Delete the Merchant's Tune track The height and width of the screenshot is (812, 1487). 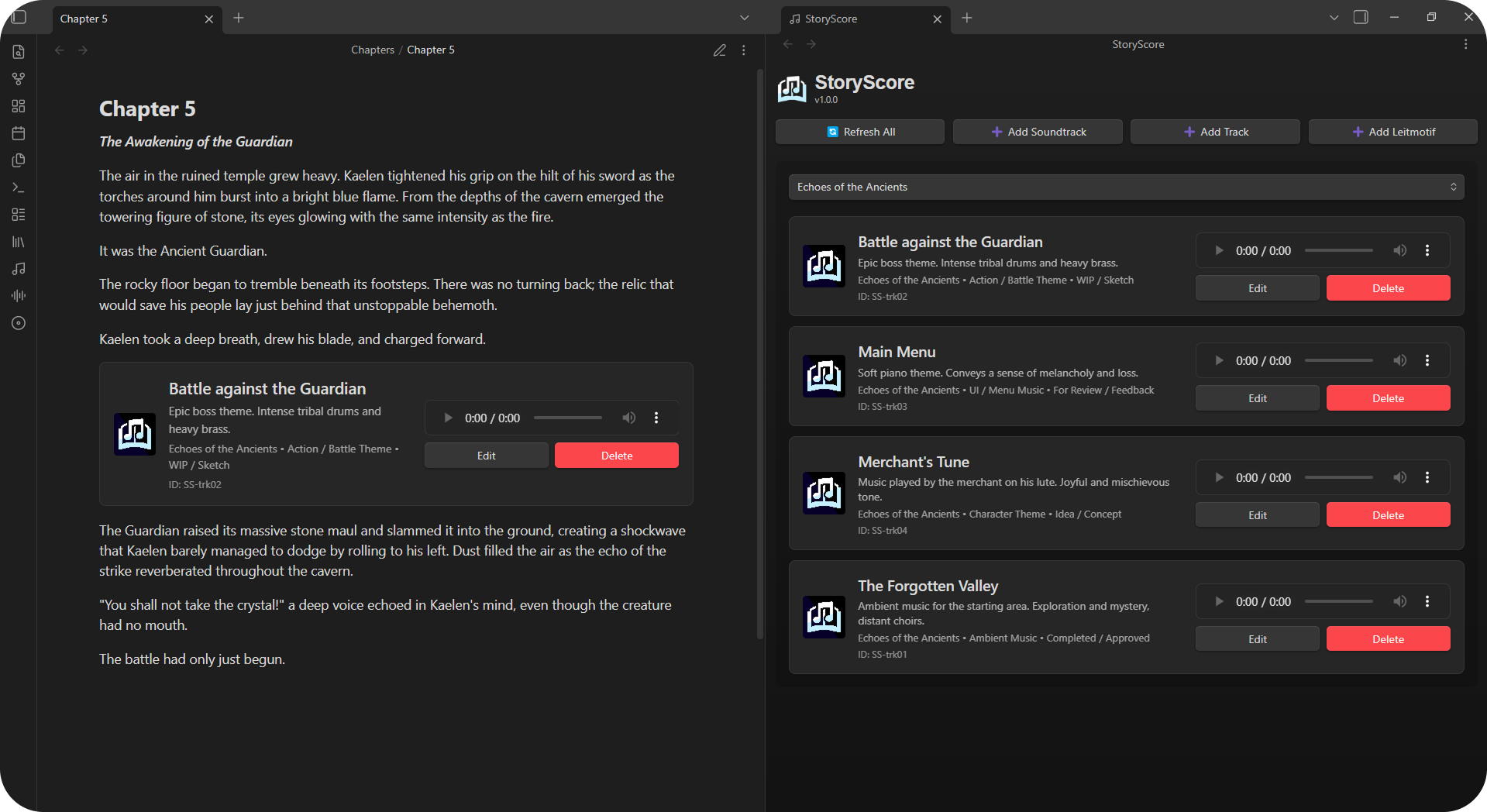[x=1388, y=515]
